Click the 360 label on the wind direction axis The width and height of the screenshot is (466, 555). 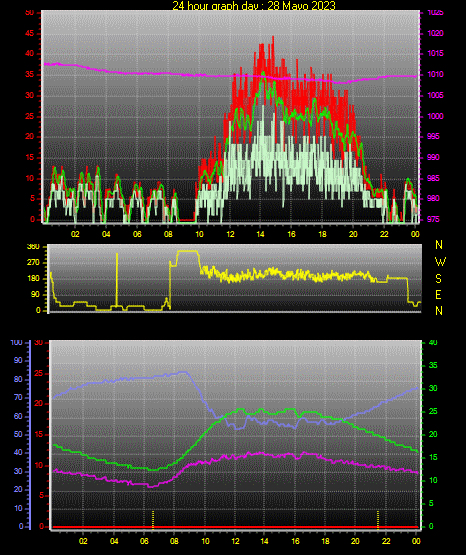[33, 247]
